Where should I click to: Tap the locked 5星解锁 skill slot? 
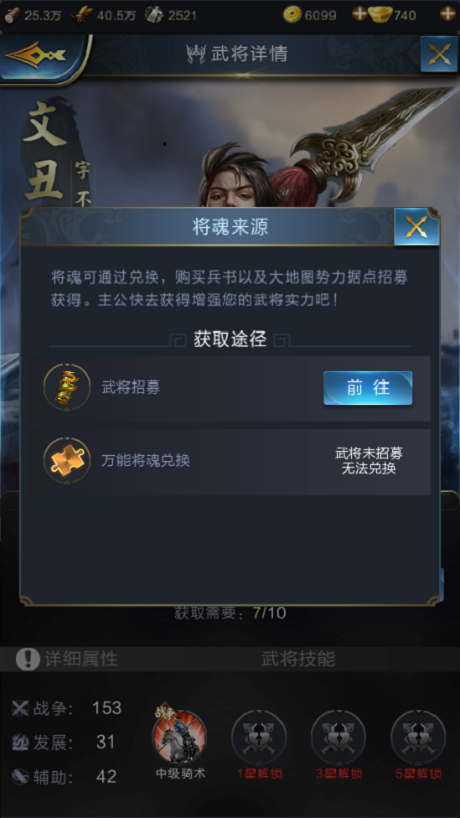pyautogui.click(x=418, y=738)
